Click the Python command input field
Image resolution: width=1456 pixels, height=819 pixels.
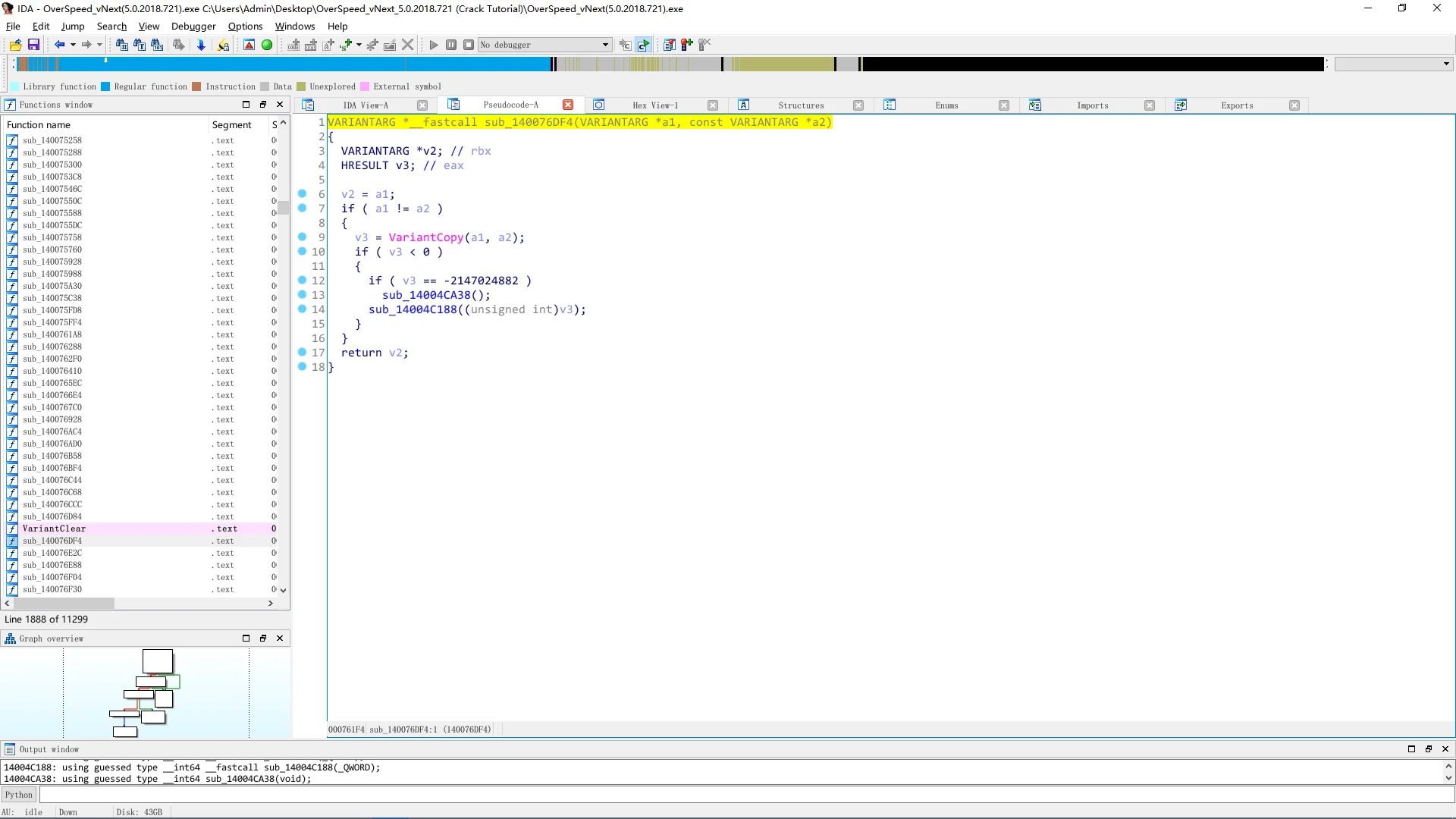746,795
